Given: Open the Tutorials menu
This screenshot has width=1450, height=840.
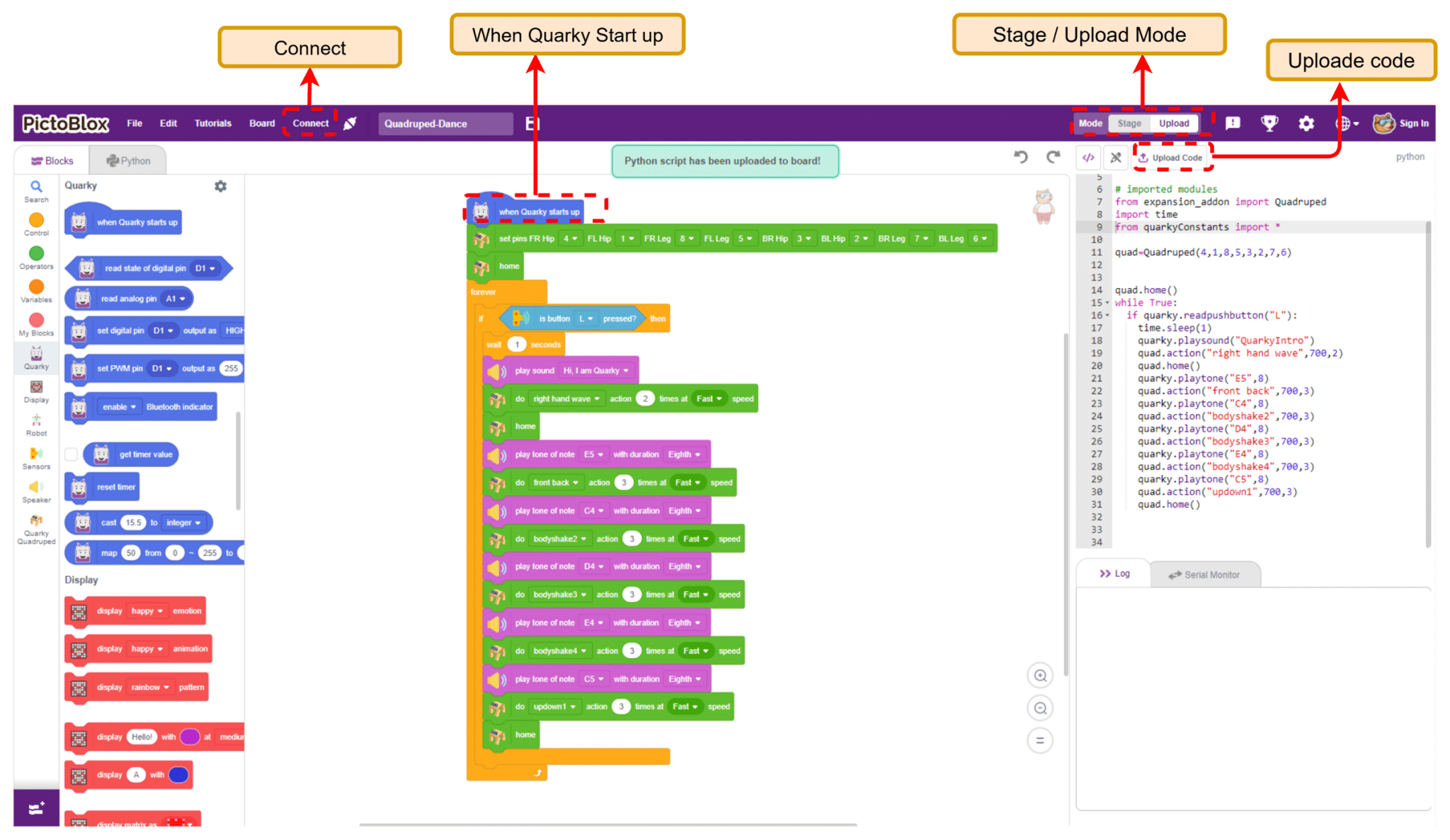Looking at the screenshot, I should (213, 123).
